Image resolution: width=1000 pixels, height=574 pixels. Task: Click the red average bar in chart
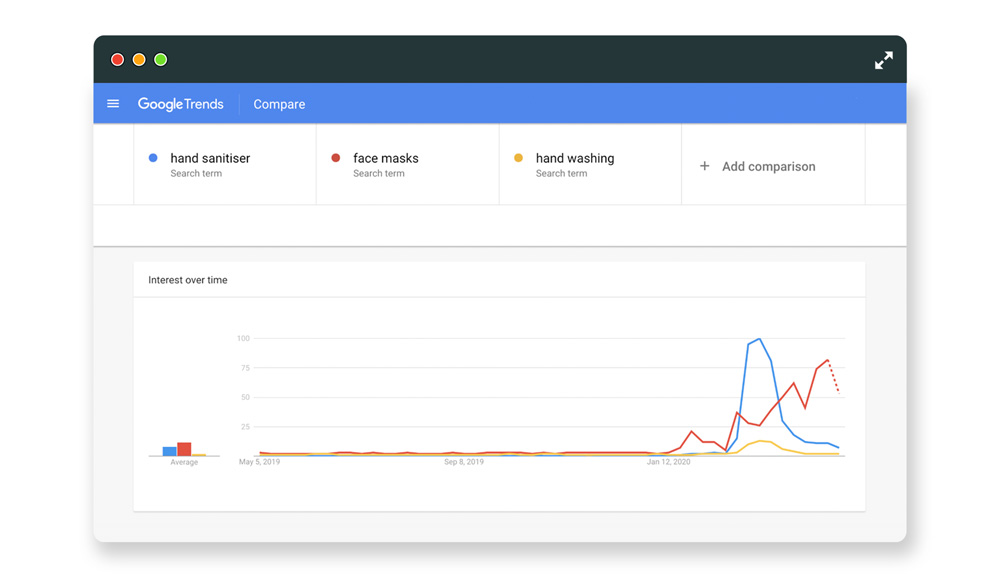(x=184, y=449)
